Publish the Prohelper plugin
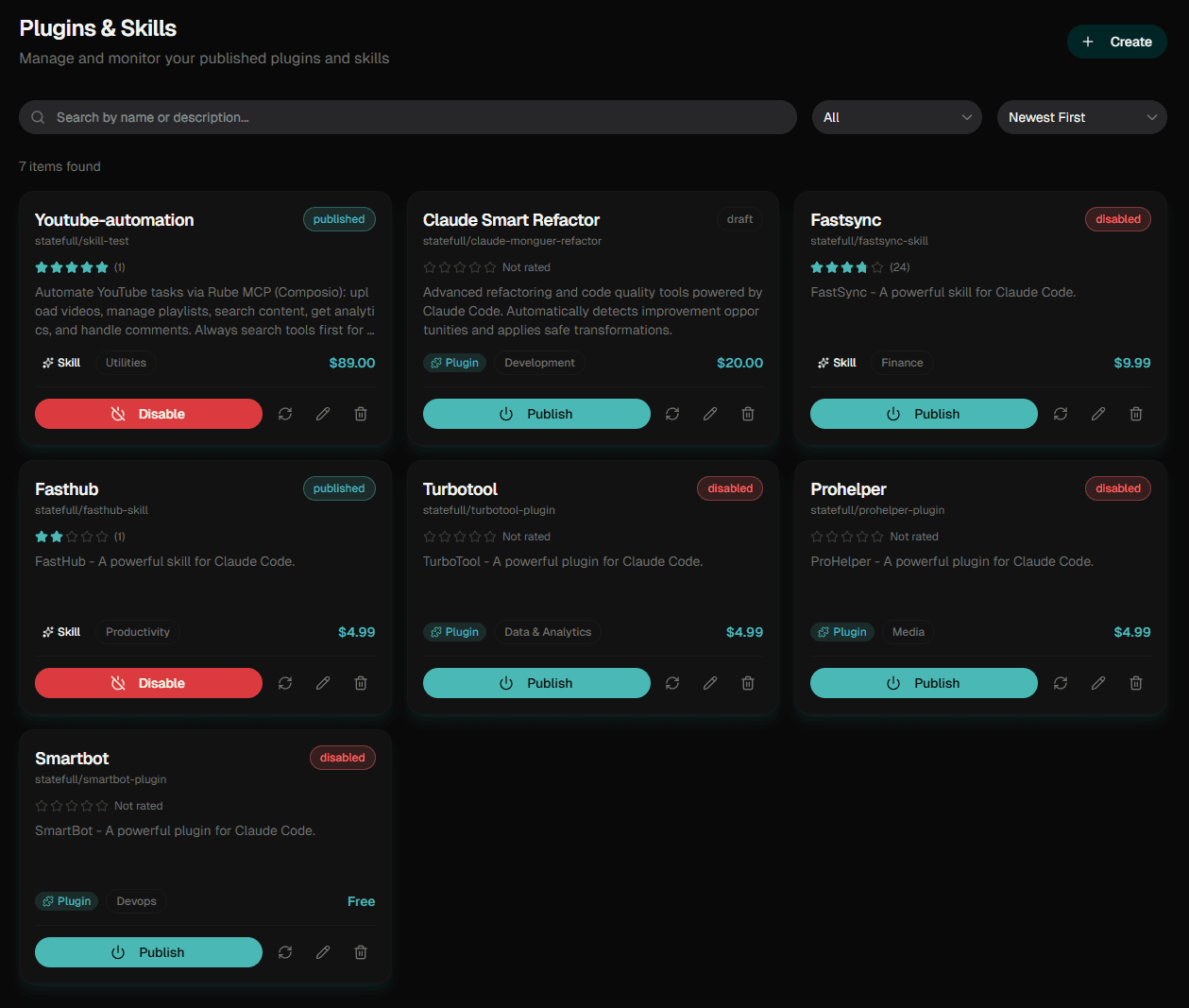 924,683
